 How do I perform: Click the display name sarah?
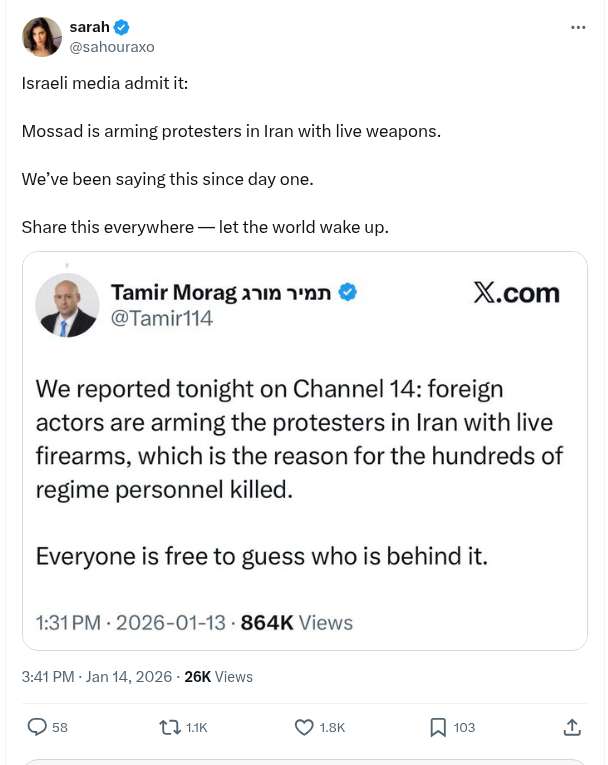pyautogui.click(x=89, y=27)
